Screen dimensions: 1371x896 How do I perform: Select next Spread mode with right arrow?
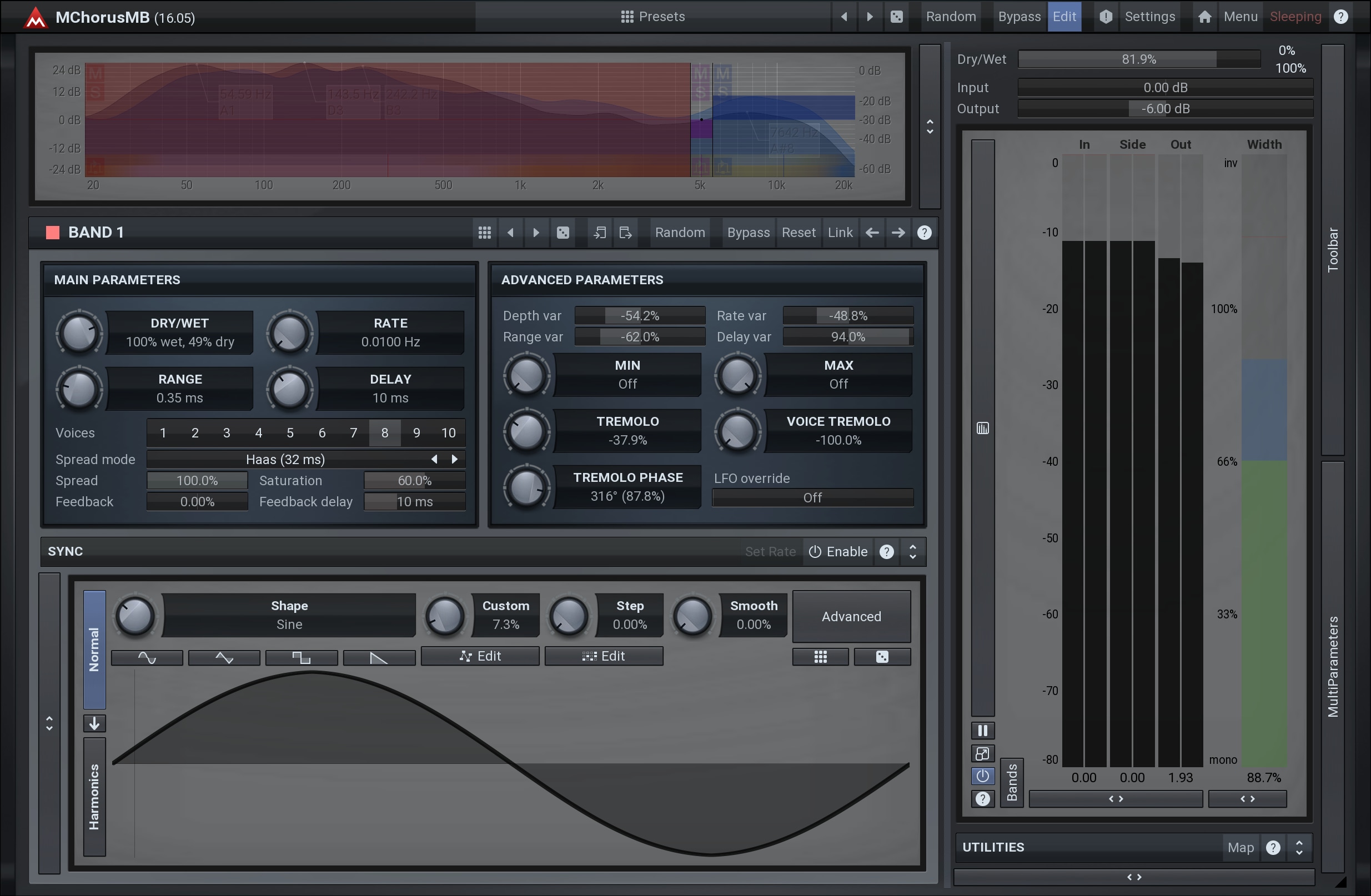(x=455, y=460)
